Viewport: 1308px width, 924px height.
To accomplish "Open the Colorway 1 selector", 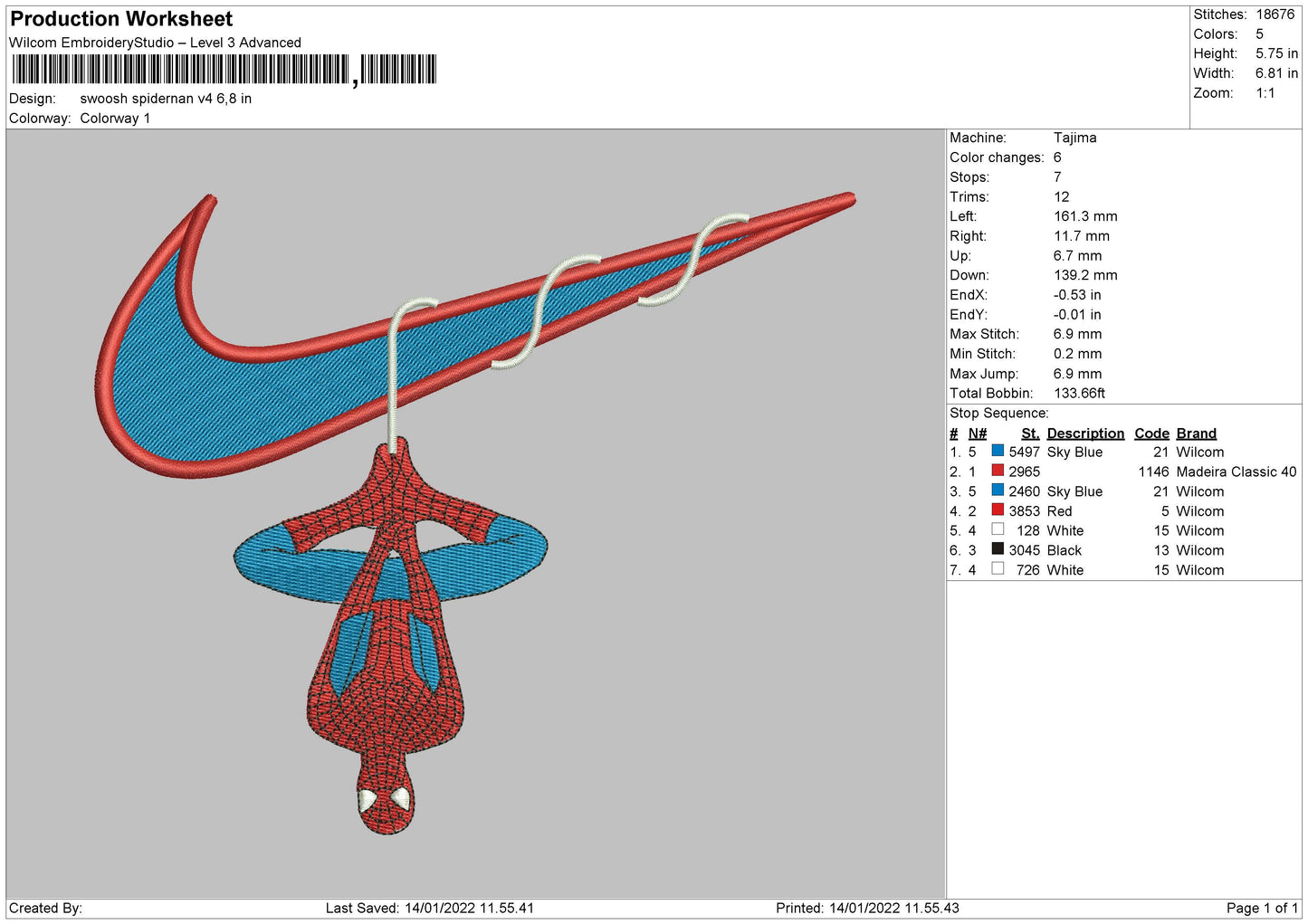I will tap(115, 118).
